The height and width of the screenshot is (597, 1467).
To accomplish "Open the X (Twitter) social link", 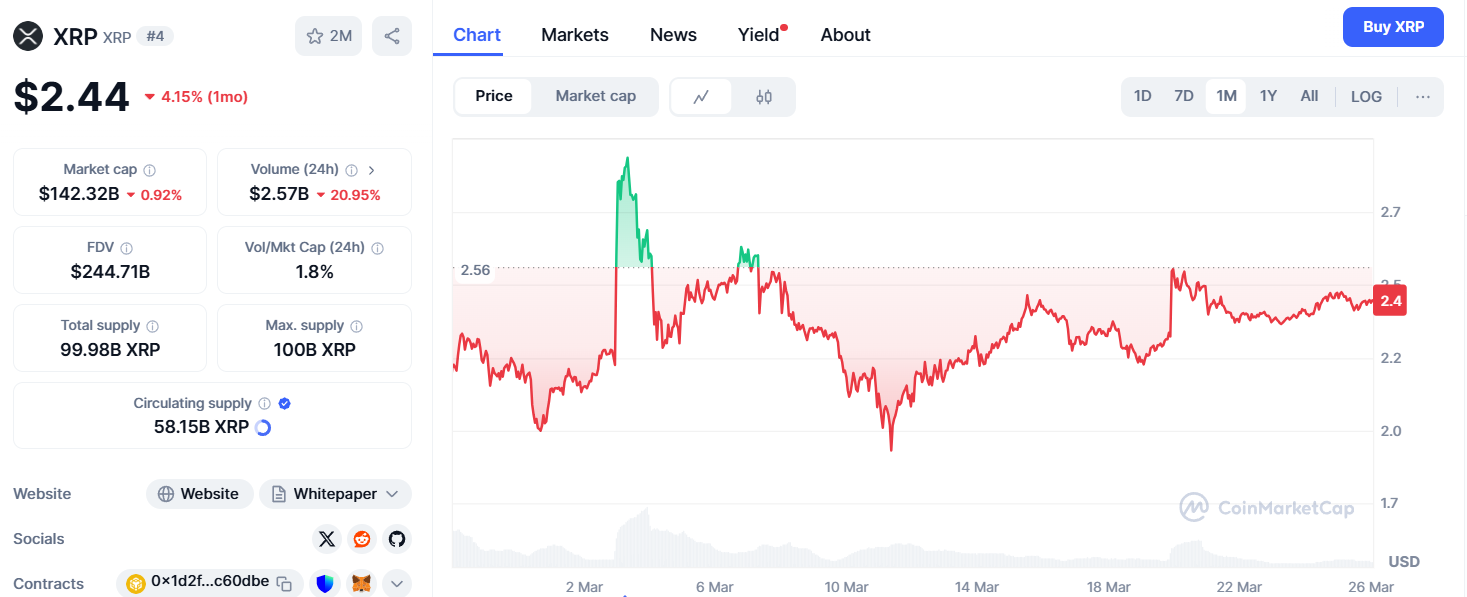I will point(326,539).
